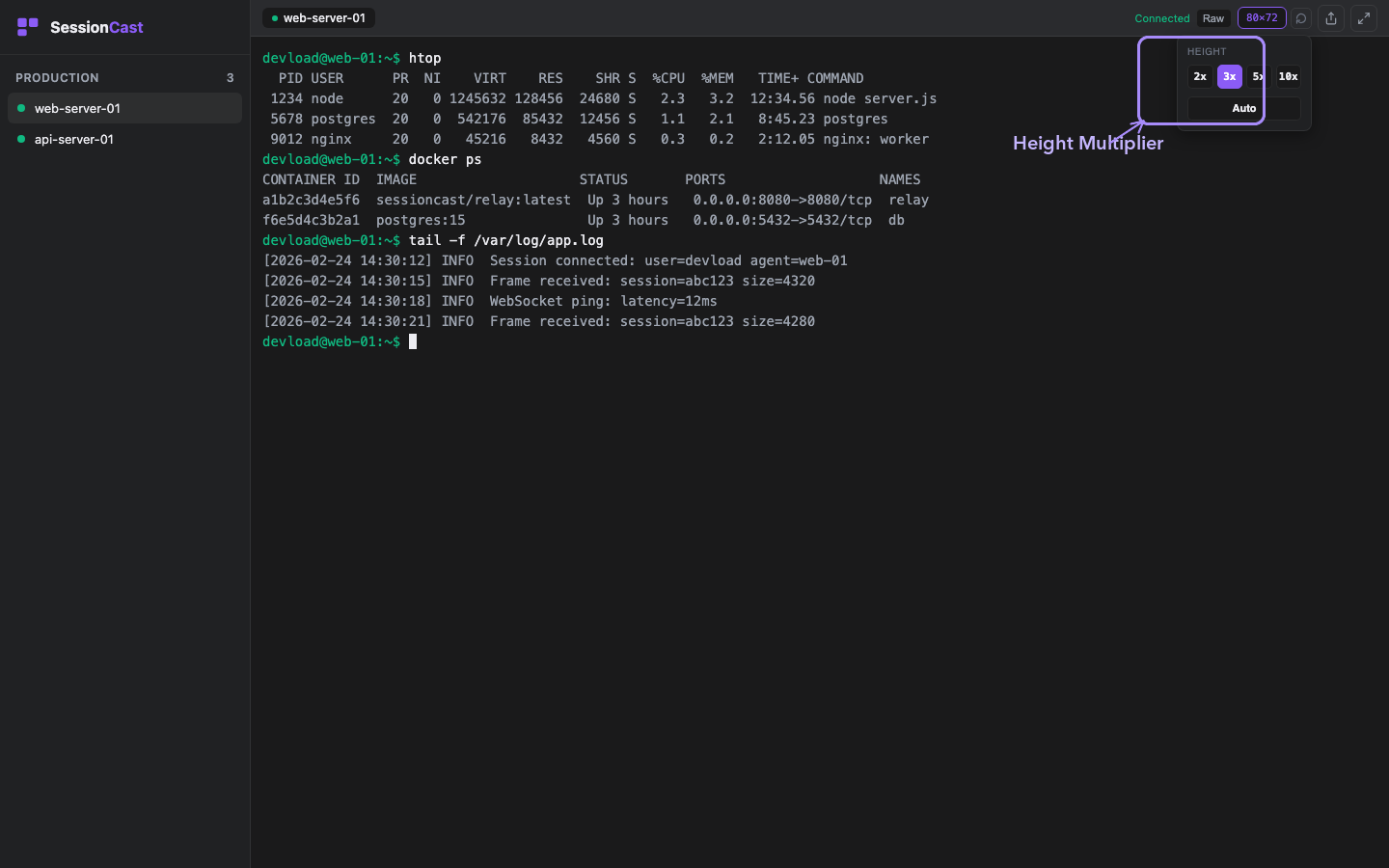The image size is (1389, 868).
Task: Set height multiplier to 5x
Action: (1258, 76)
